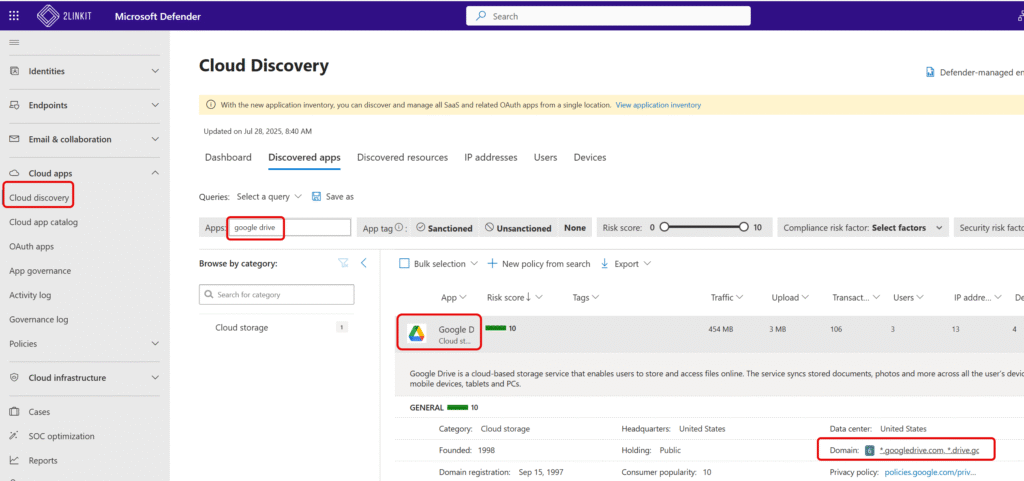This screenshot has height=481, width=1024.
Task: Click the Cases icon in sidebar
Action: click(x=15, y=412)
